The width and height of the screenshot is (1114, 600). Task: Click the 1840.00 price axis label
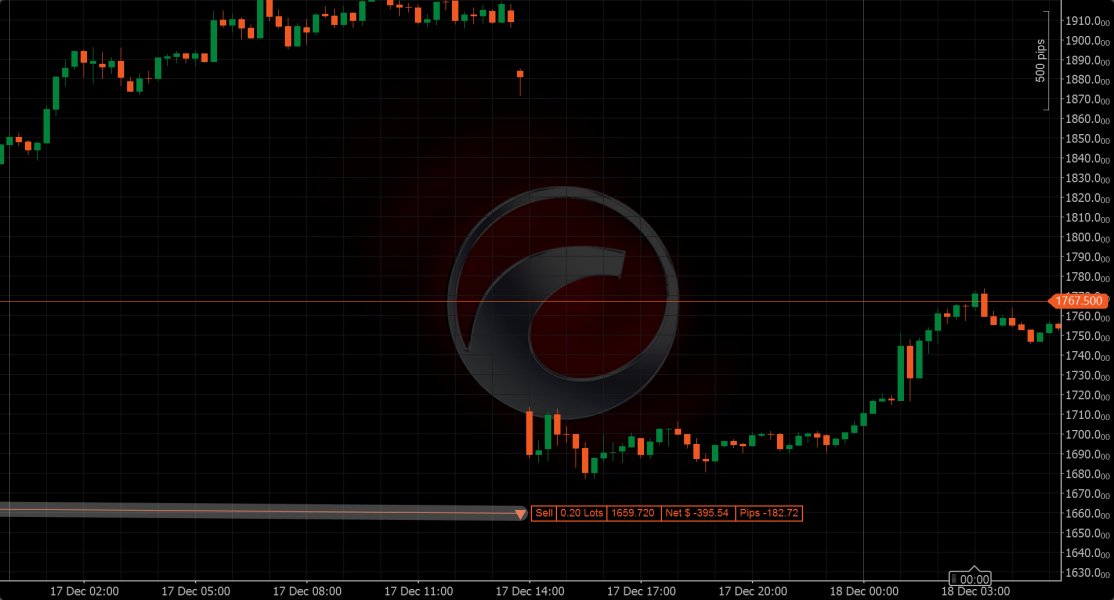(1087, 159)
